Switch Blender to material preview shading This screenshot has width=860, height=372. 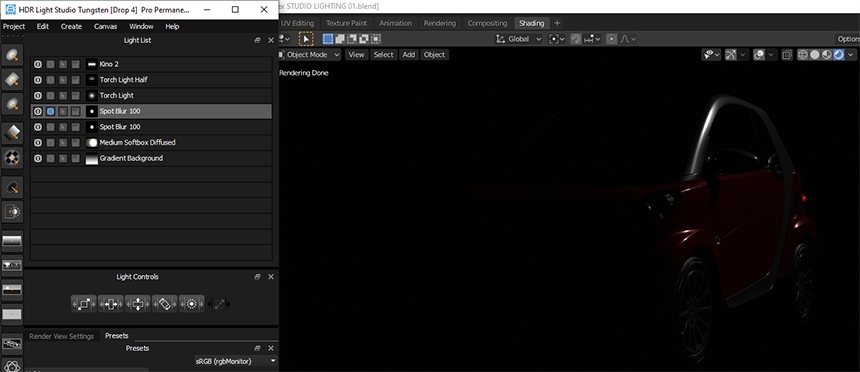[827, 54]
